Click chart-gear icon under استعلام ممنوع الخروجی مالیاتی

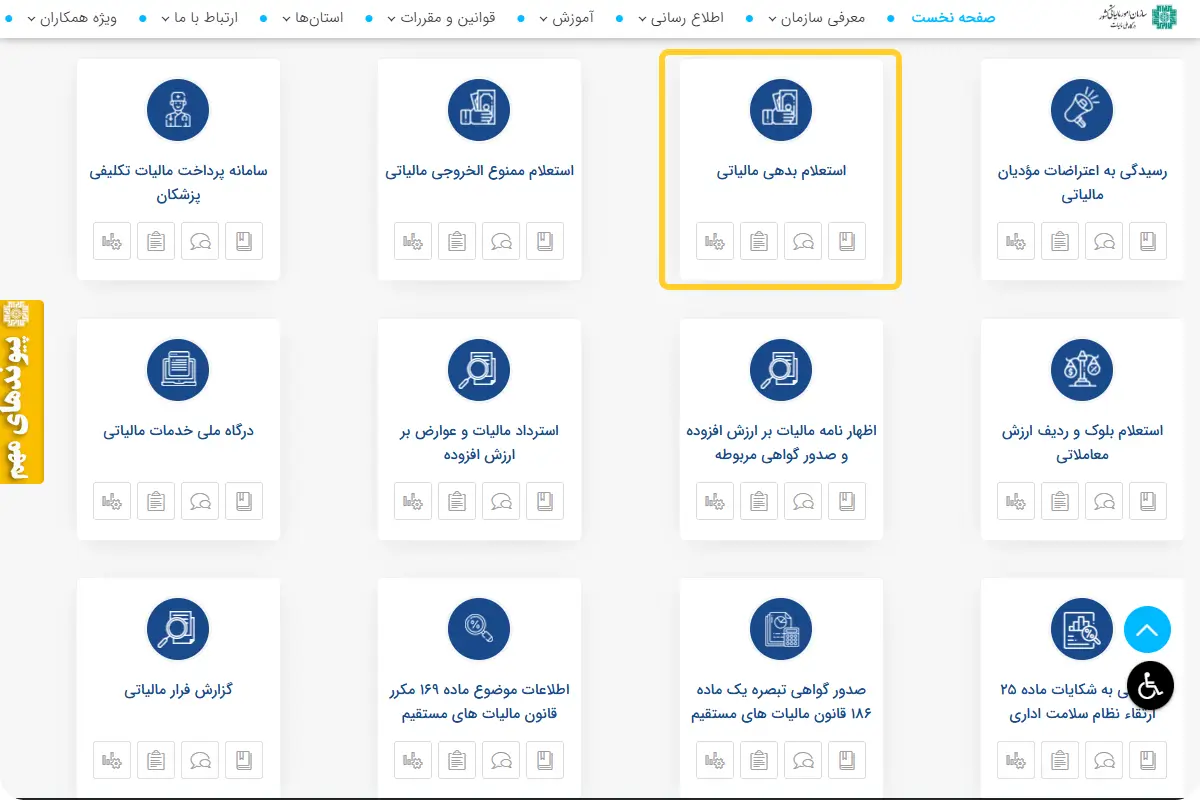(x=413, y=241)
